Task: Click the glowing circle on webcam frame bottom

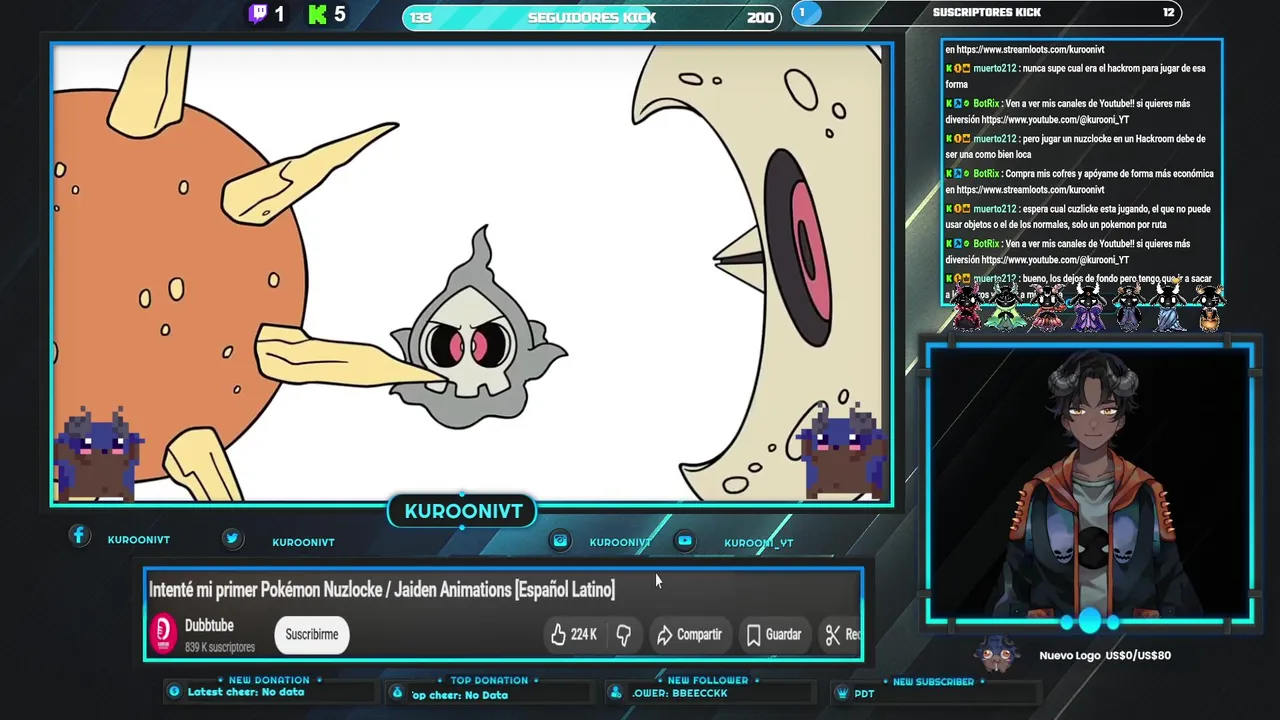Action: (1090, 621)
